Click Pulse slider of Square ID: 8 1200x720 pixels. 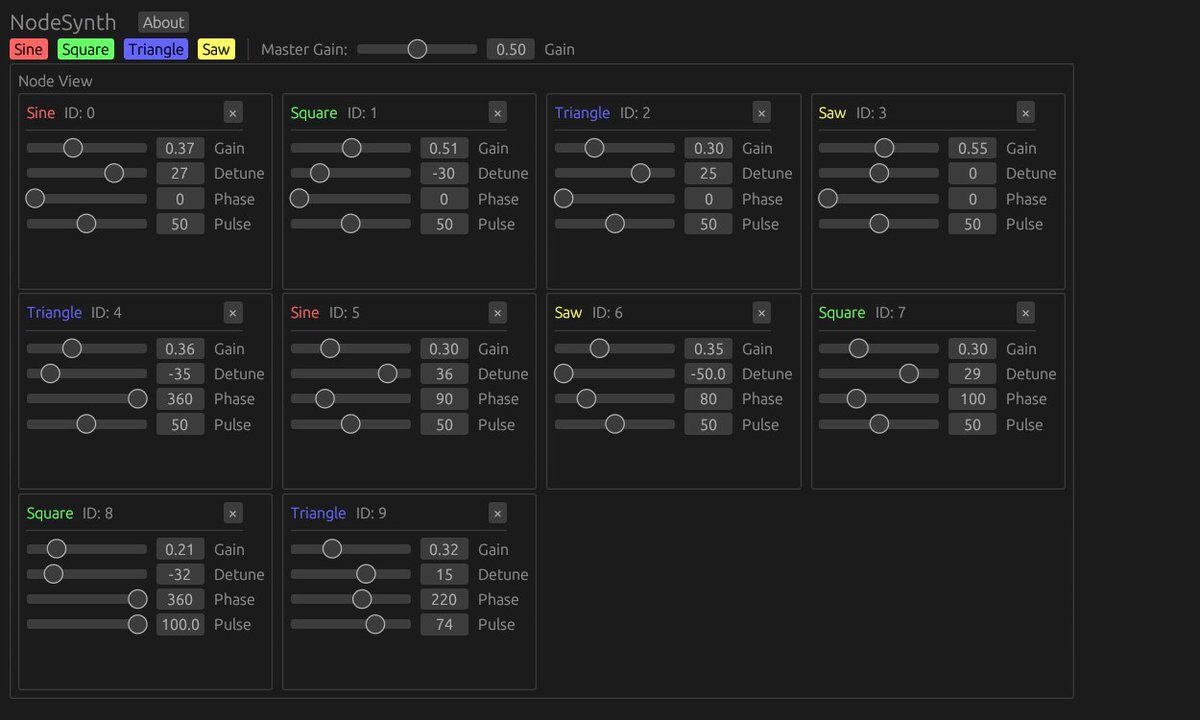click(87, 625)
